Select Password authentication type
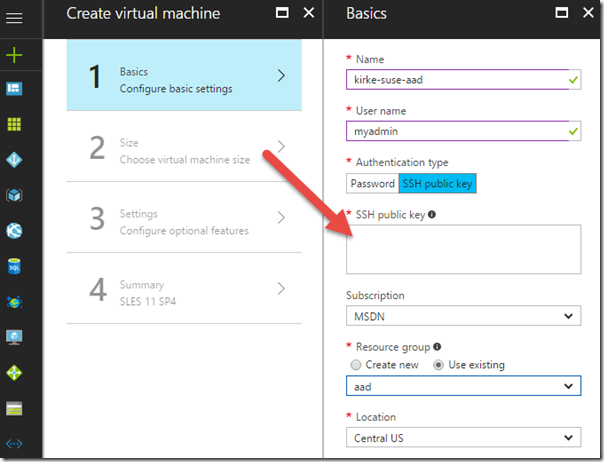 (x=372, y=183)
